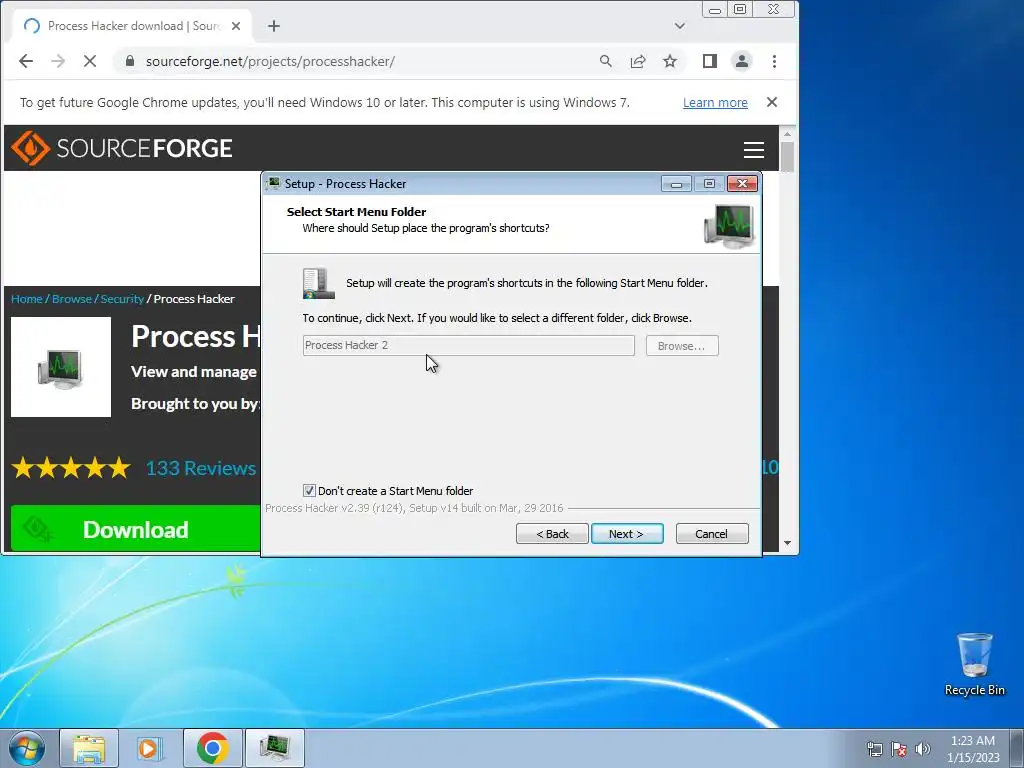Click the SourceForge logo
This screenshot has width=1024, height=768.
pyautogui.click(x=122, y=148)
